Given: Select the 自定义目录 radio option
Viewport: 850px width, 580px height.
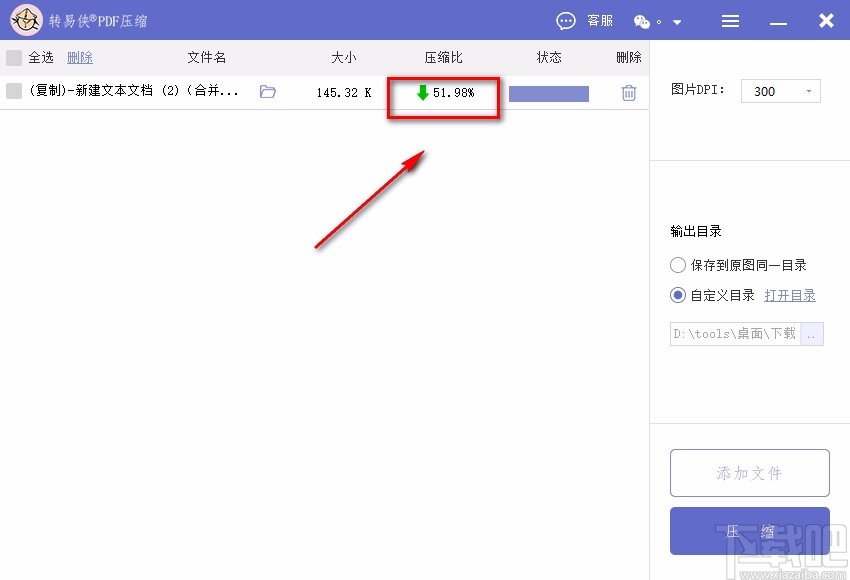Looking at the screenshot, I should tap(677, 294).
